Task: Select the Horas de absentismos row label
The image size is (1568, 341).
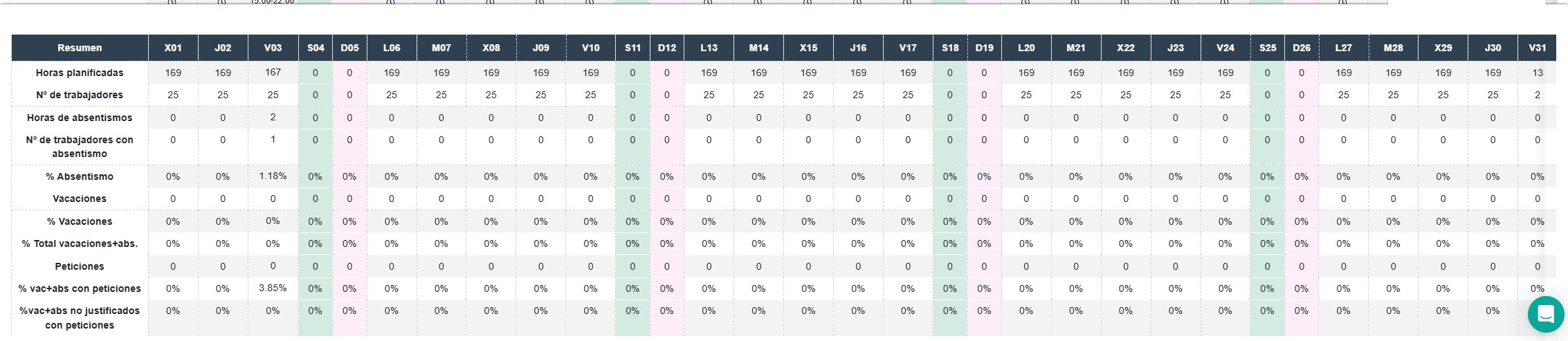Action: pyautogui.click(x=80, y=118)
